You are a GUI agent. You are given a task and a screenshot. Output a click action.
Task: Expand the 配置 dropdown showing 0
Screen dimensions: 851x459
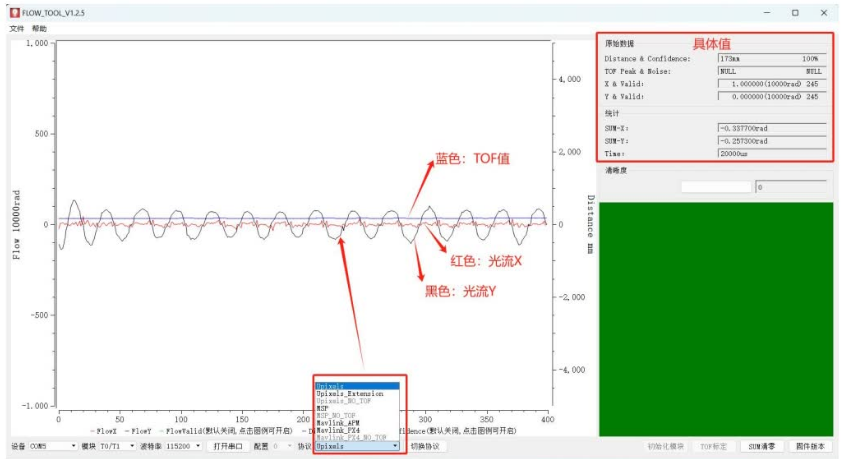click(x=282, y=446)
